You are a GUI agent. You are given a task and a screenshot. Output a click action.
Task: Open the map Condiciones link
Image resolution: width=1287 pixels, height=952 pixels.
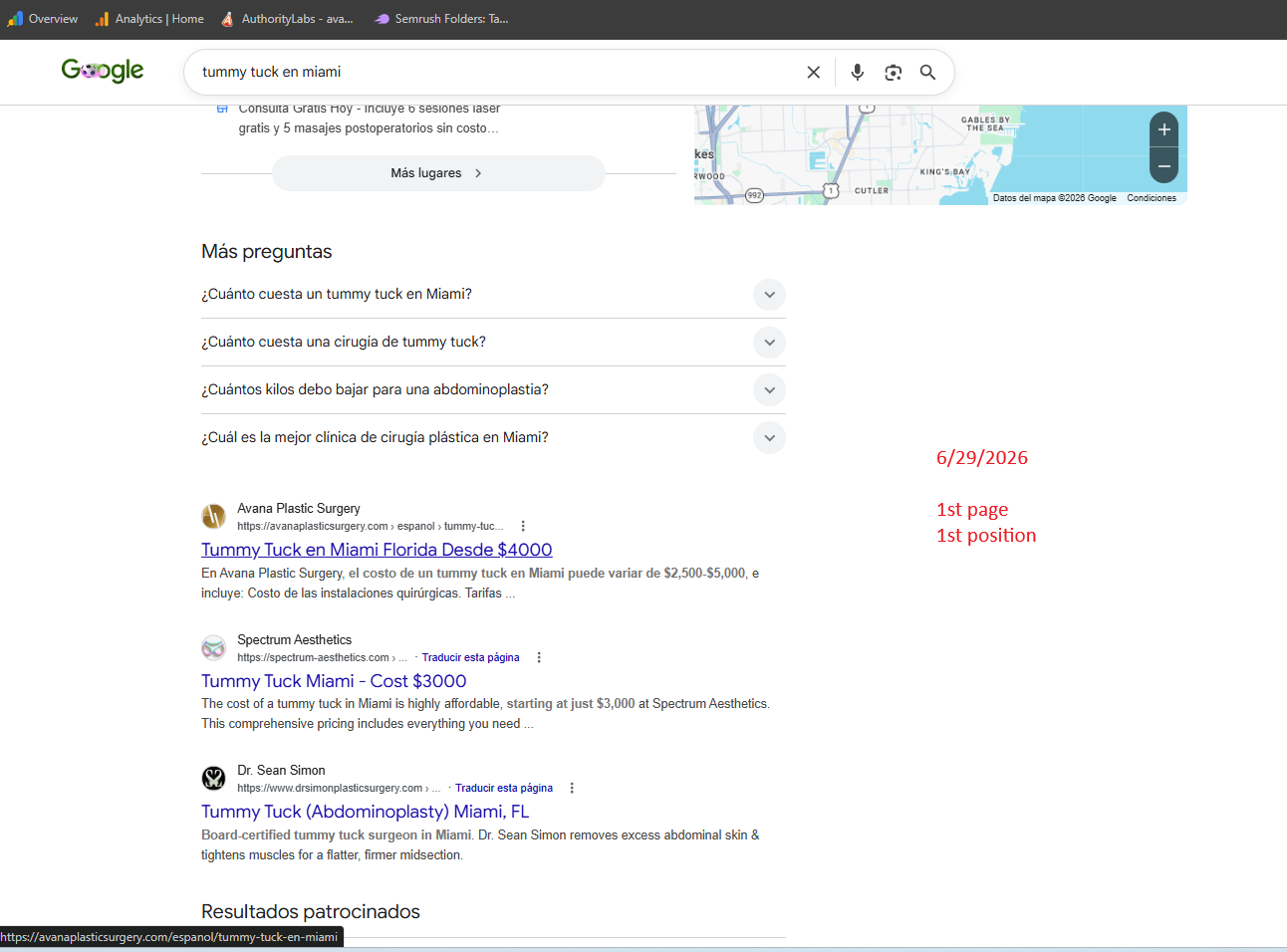coord(1152,198)
